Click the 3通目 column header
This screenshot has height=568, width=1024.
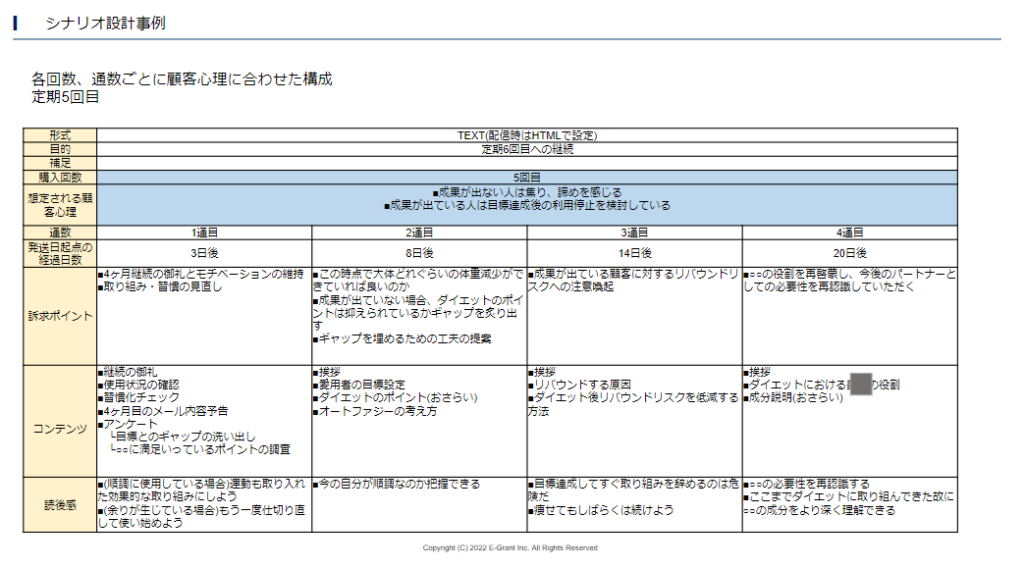[634, 233]
